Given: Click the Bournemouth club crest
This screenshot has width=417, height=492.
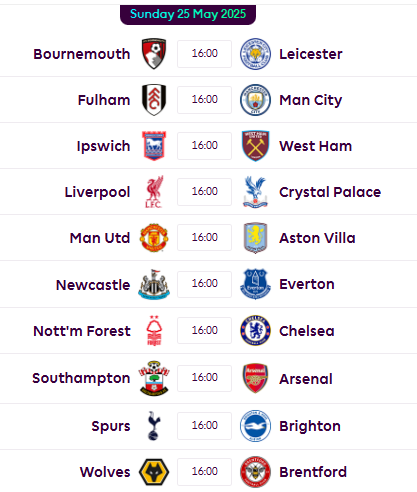Looking at the screenshot, I should pyautogui.click(x=154, y=54).
